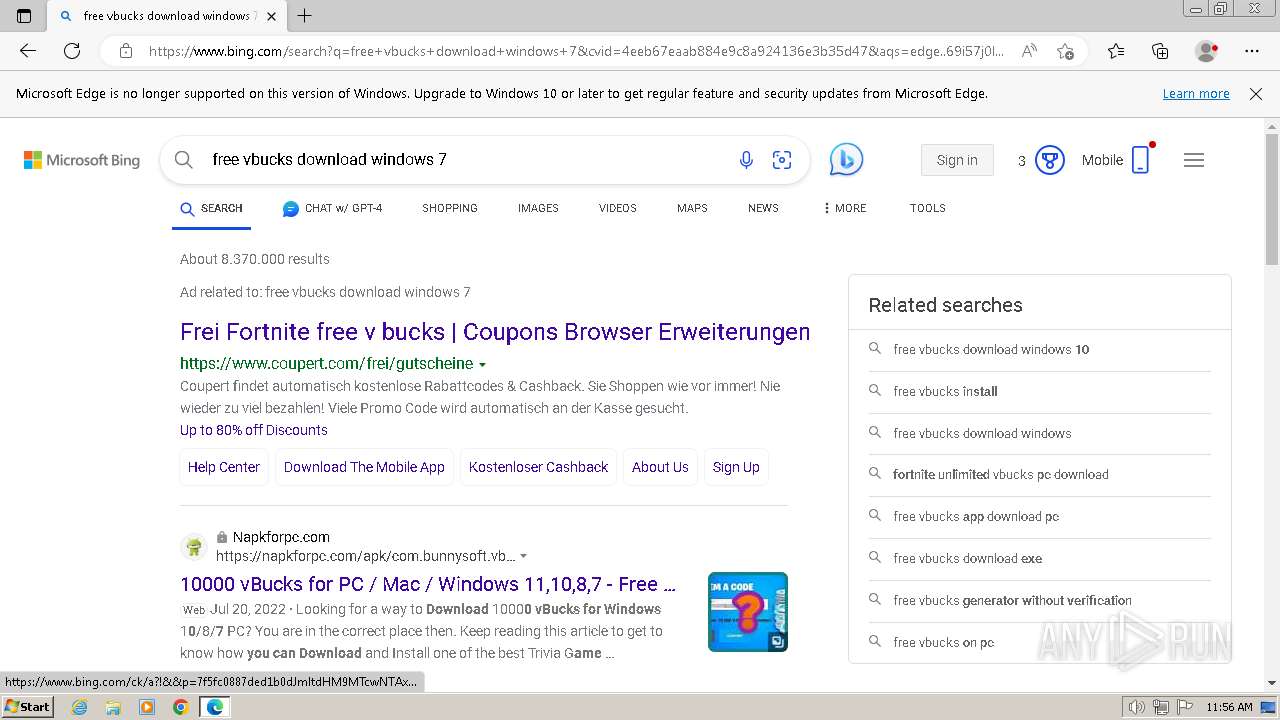Open the taskbar clock showing 11:56 AM

point(1229,707)
